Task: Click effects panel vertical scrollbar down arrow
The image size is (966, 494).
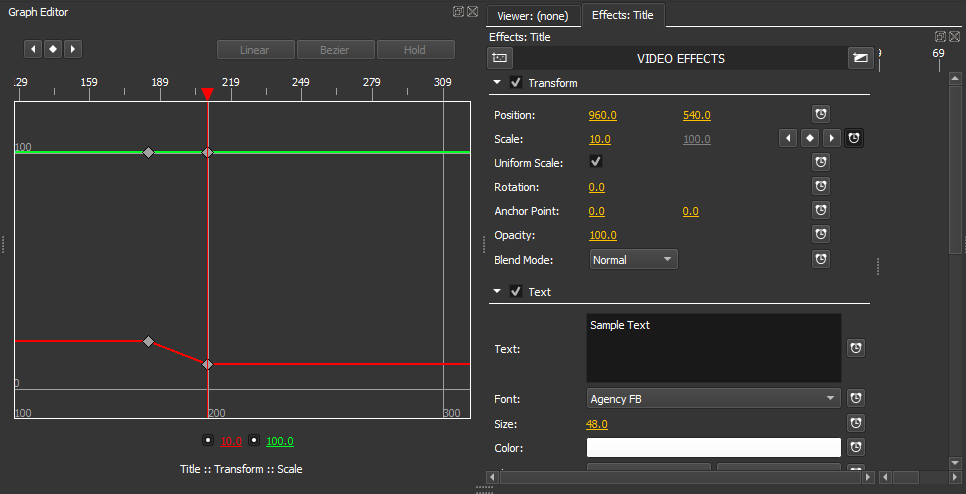Action: (956, 463)
